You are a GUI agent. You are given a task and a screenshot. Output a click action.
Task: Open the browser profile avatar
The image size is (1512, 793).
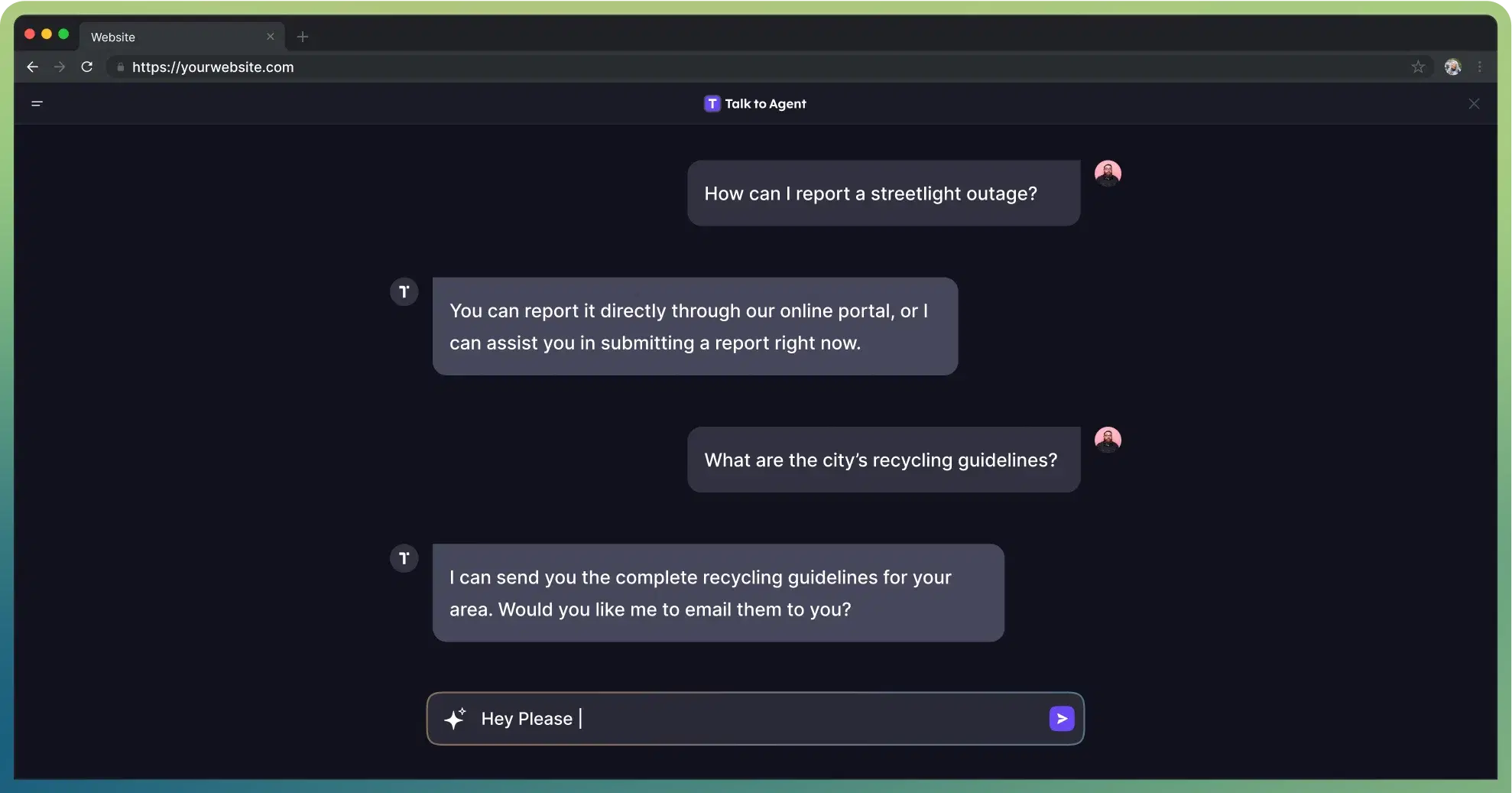(x=1452, y=67)
